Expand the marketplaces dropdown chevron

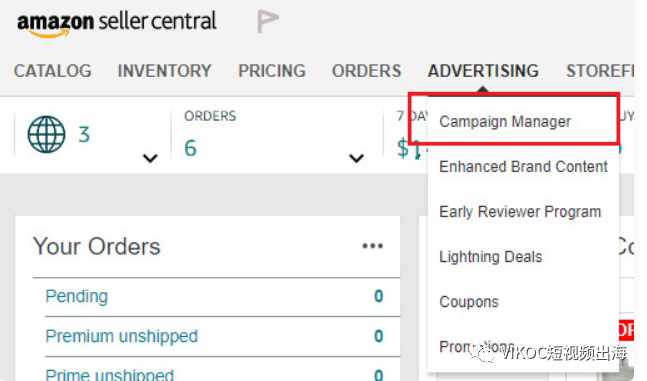point(150,158)
